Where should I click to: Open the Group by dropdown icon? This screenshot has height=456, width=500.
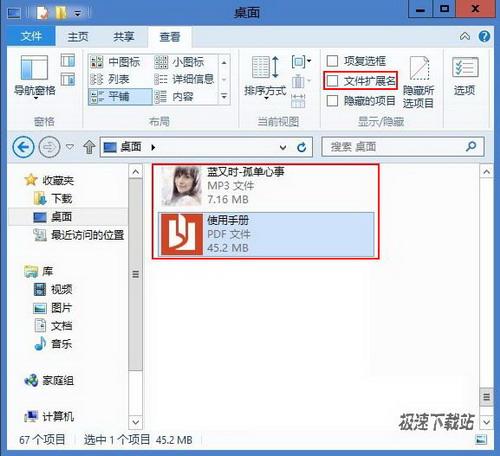click(x=301, y=61)
